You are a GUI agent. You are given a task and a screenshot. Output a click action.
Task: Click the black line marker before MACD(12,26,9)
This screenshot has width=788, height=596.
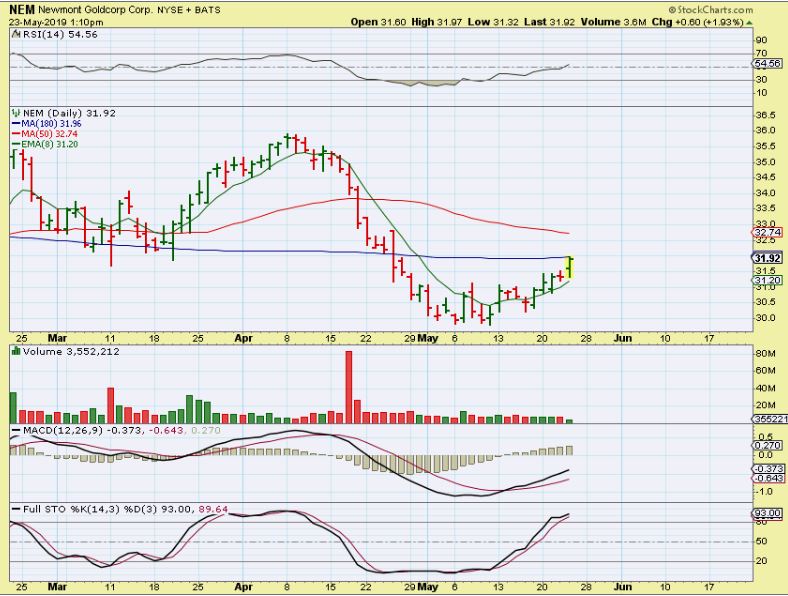click(x=16, y=431)
